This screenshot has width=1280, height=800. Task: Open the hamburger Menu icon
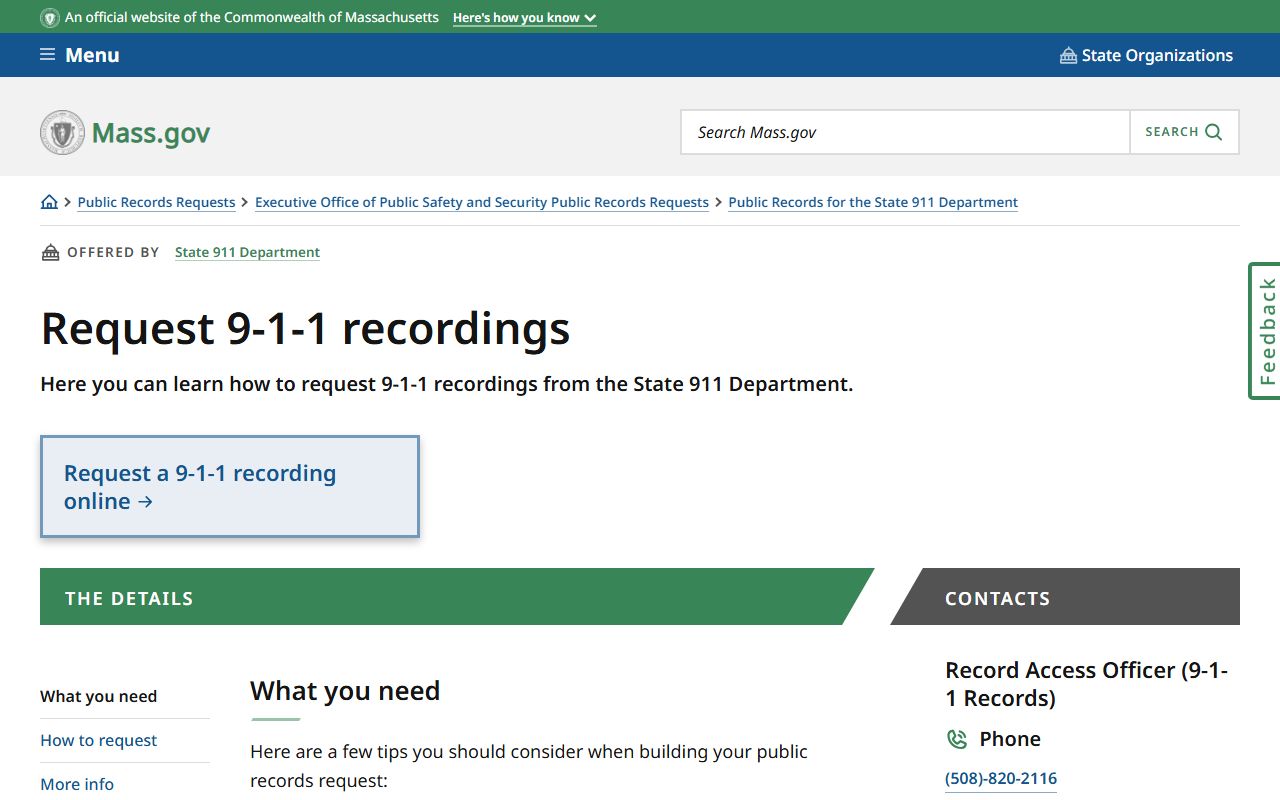click(x=47, y=55)
